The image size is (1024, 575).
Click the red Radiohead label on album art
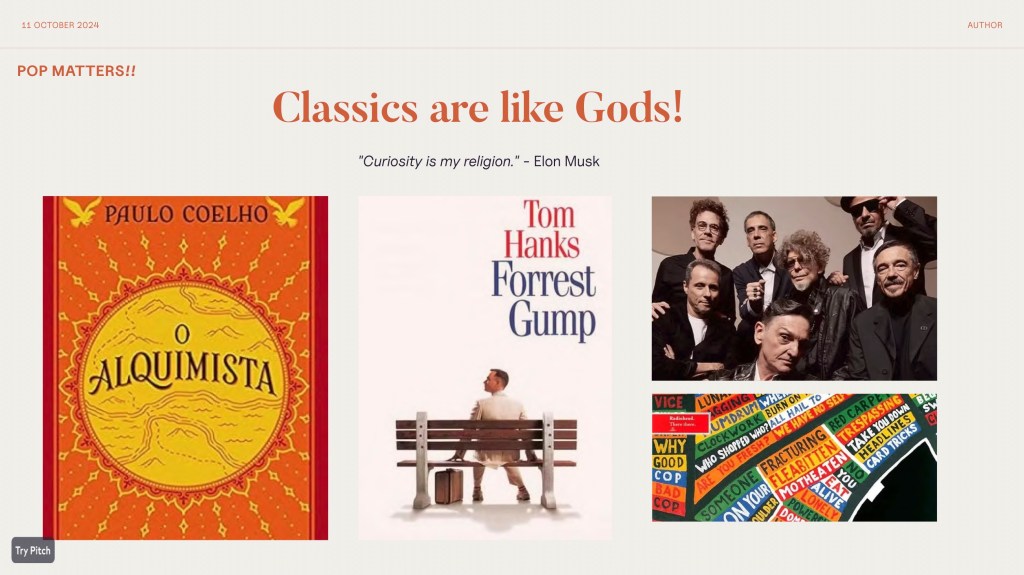click(680, 423)
